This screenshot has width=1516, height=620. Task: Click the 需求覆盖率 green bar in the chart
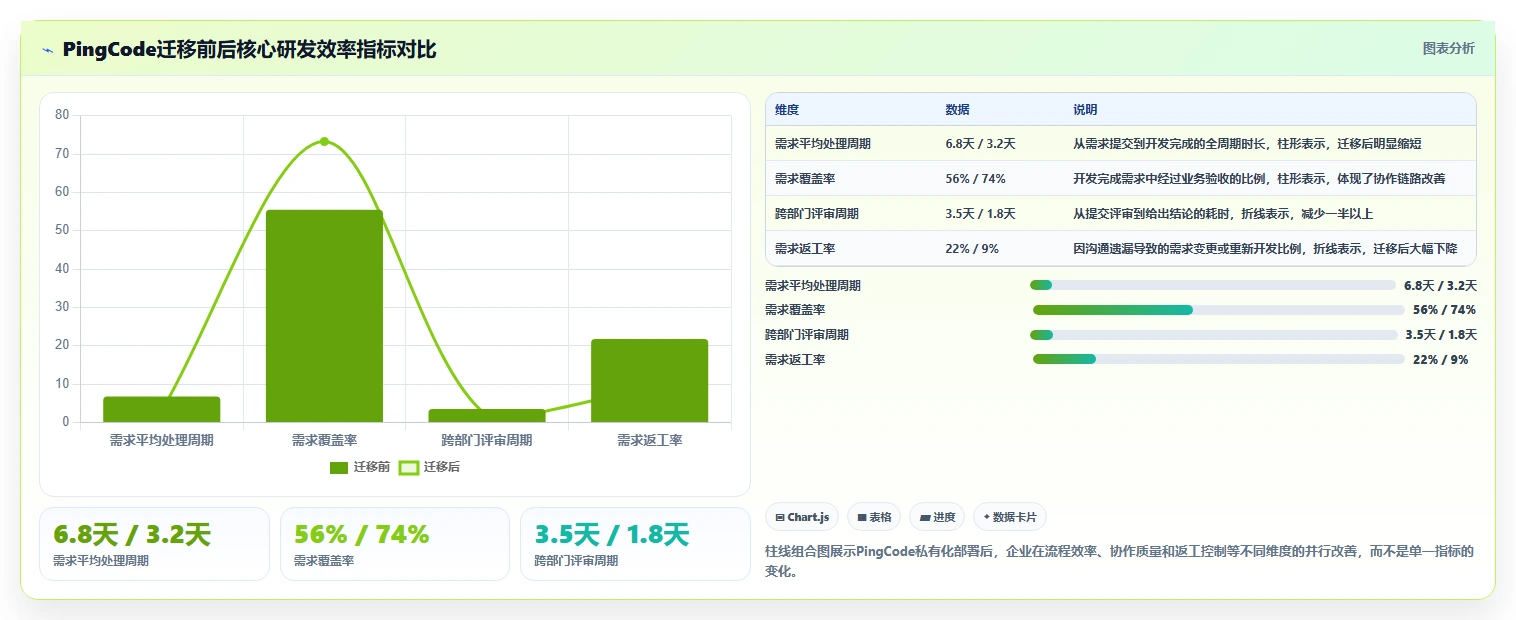click(x=324, y=316)
